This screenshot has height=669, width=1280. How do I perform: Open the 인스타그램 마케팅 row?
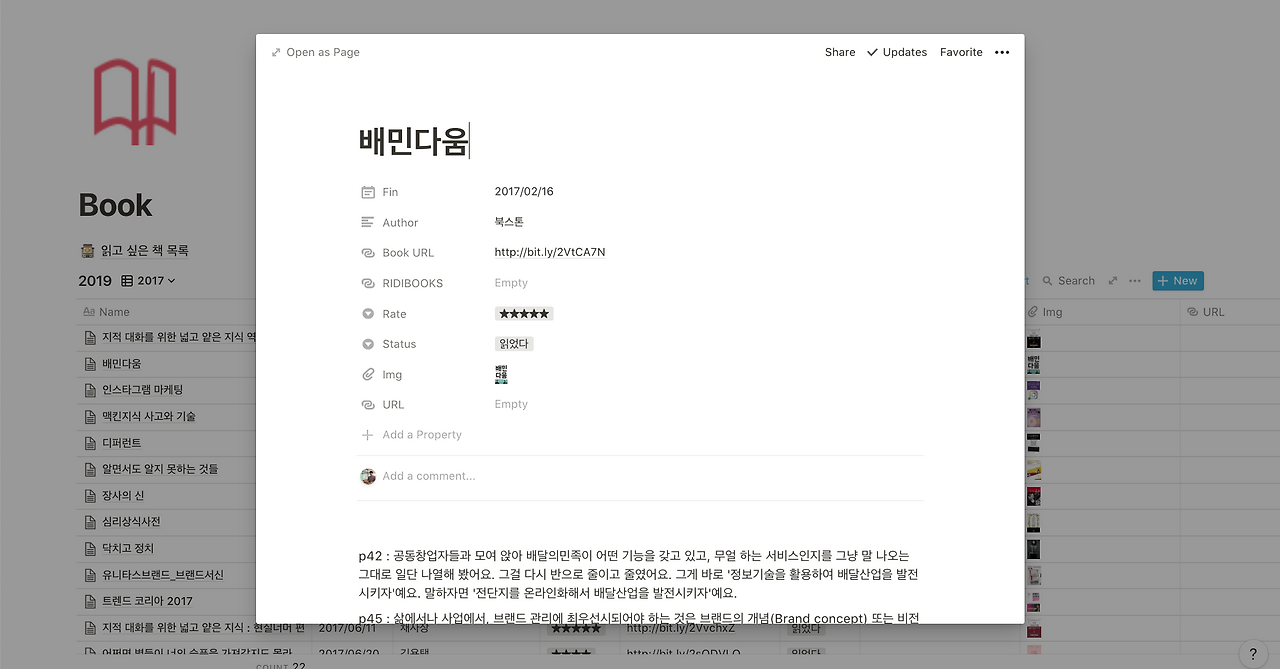pos(142,390)
